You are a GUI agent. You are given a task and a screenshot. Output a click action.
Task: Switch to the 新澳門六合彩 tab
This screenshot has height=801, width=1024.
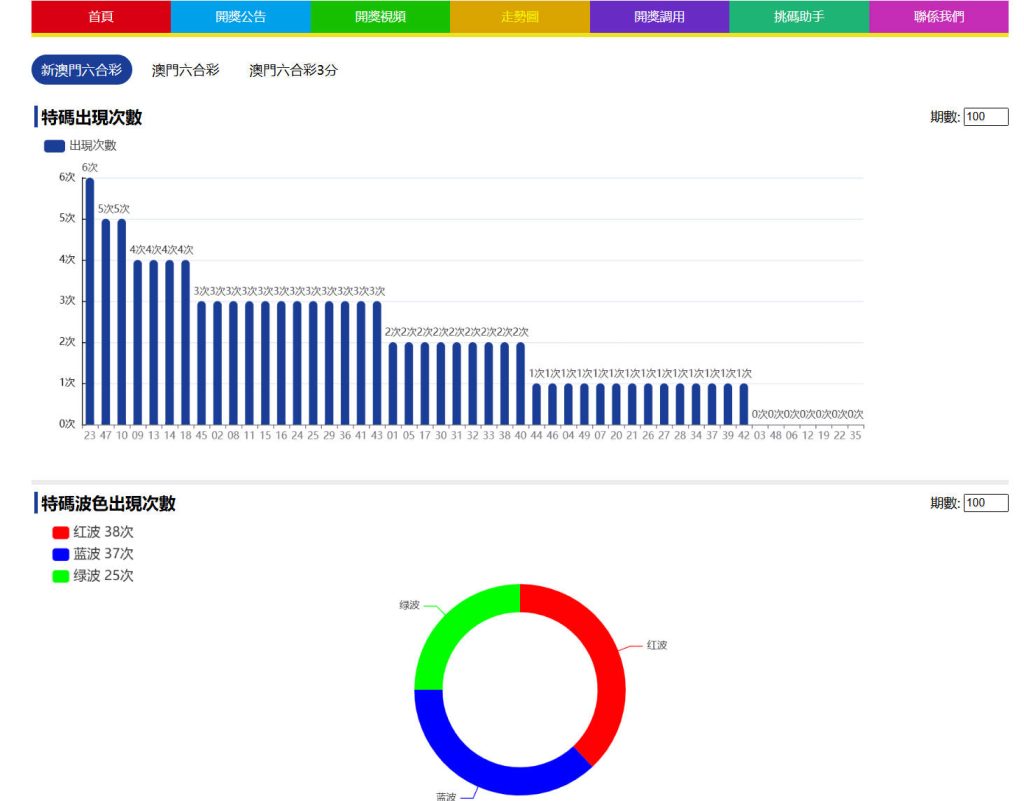tap(80, 71)
